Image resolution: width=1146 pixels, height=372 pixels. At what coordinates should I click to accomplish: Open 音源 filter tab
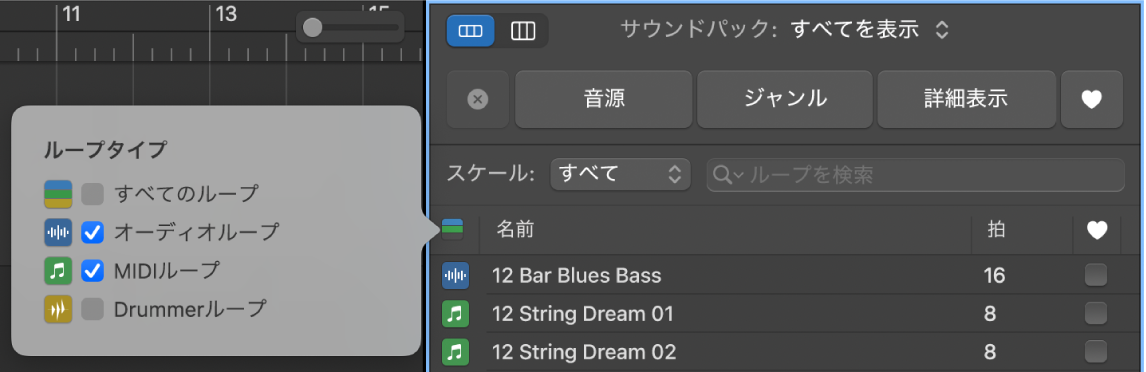coord(604,99)
